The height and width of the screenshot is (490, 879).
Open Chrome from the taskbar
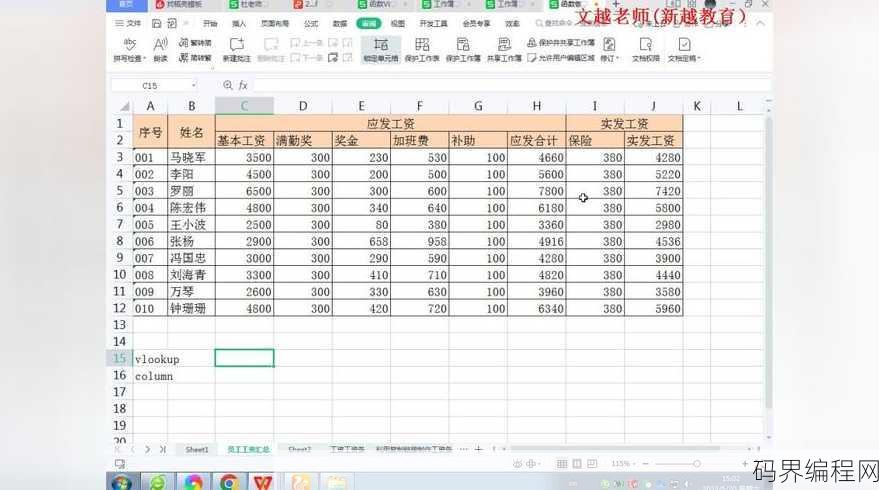click(x=229, y=482)
